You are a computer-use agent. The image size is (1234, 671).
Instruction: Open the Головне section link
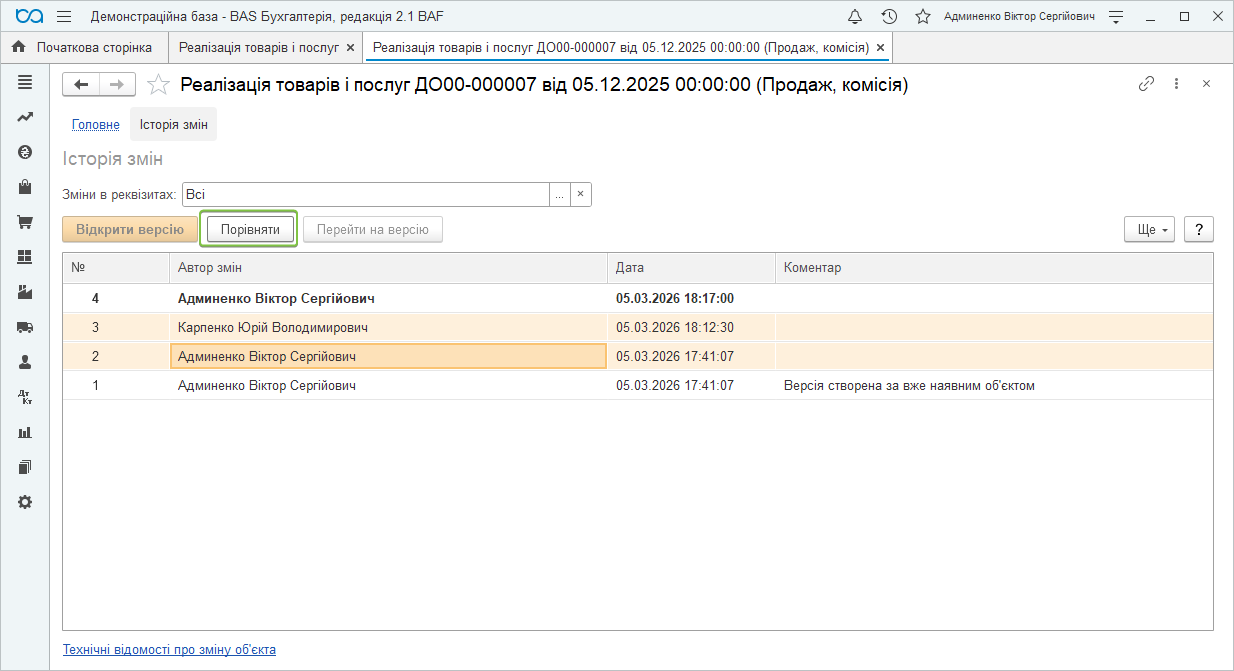point(96,125)
